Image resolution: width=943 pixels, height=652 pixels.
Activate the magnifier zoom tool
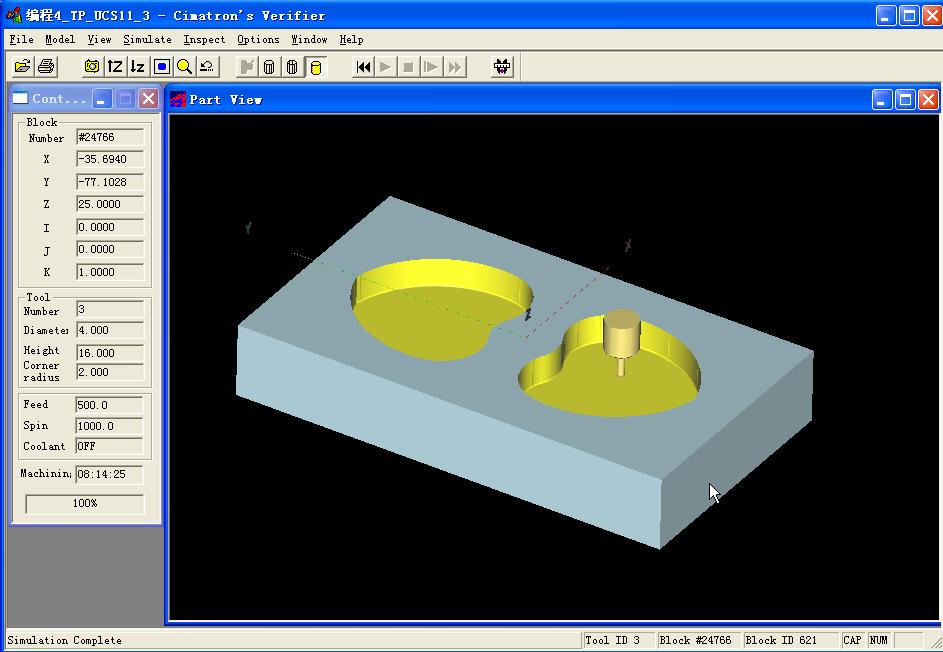(x=184, y=67)
